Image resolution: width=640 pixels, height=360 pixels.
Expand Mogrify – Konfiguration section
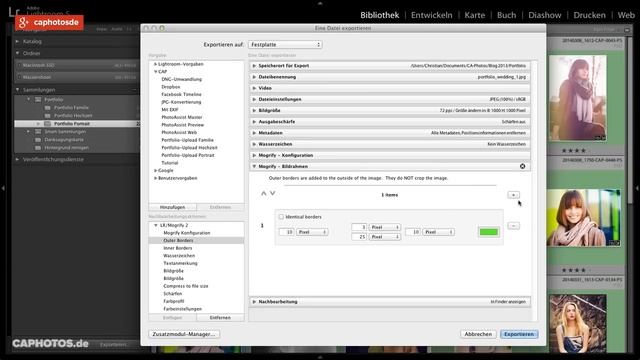click(254, 156)
